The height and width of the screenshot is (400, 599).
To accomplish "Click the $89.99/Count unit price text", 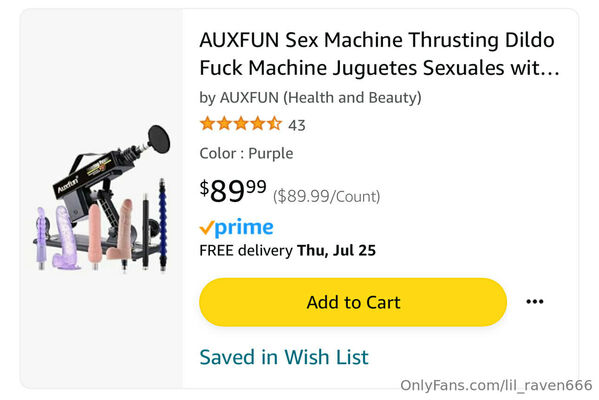I will pyautogui.click(x=326, y=196).
